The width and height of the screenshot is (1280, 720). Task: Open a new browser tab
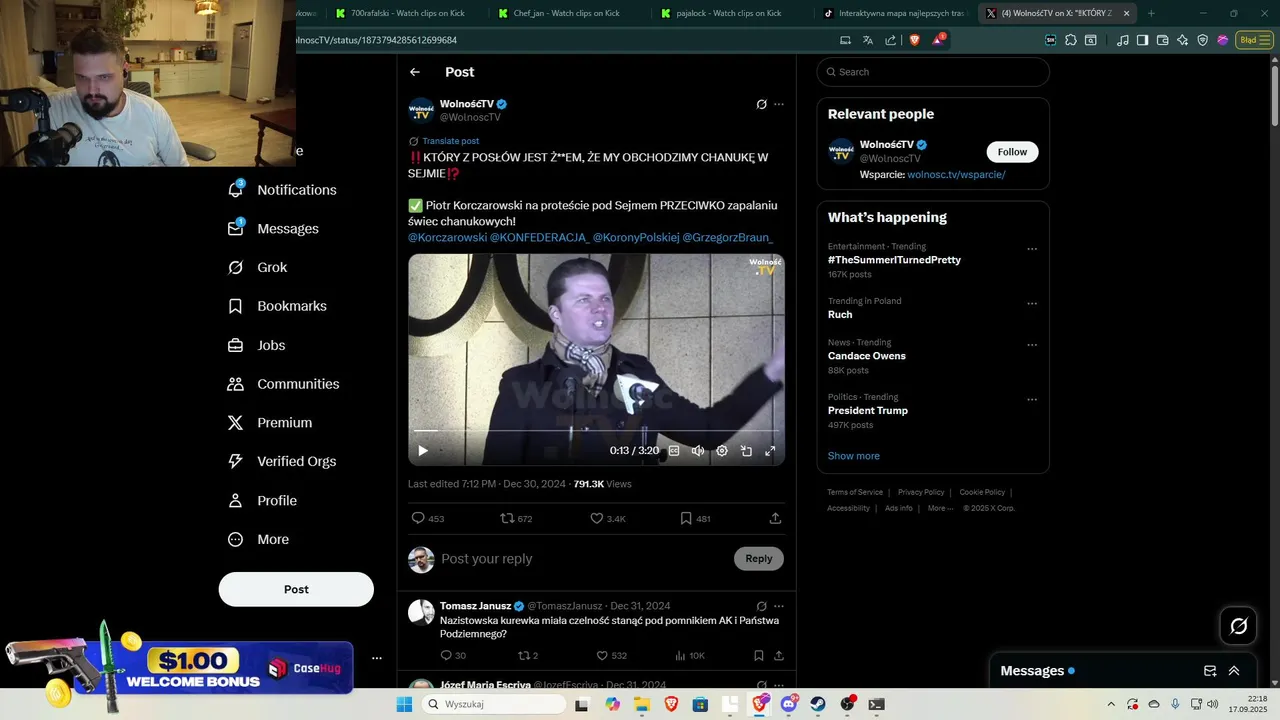(1151, 13)
